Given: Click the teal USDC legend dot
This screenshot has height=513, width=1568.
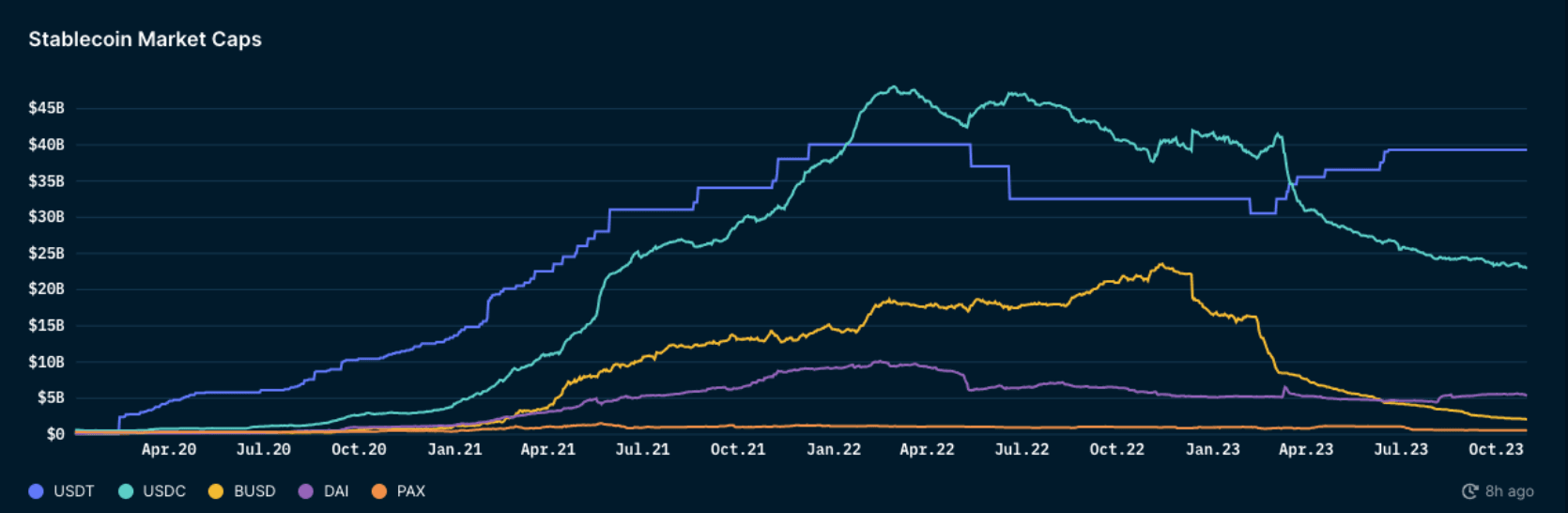Looking at the screenshot, I should 126,491.
